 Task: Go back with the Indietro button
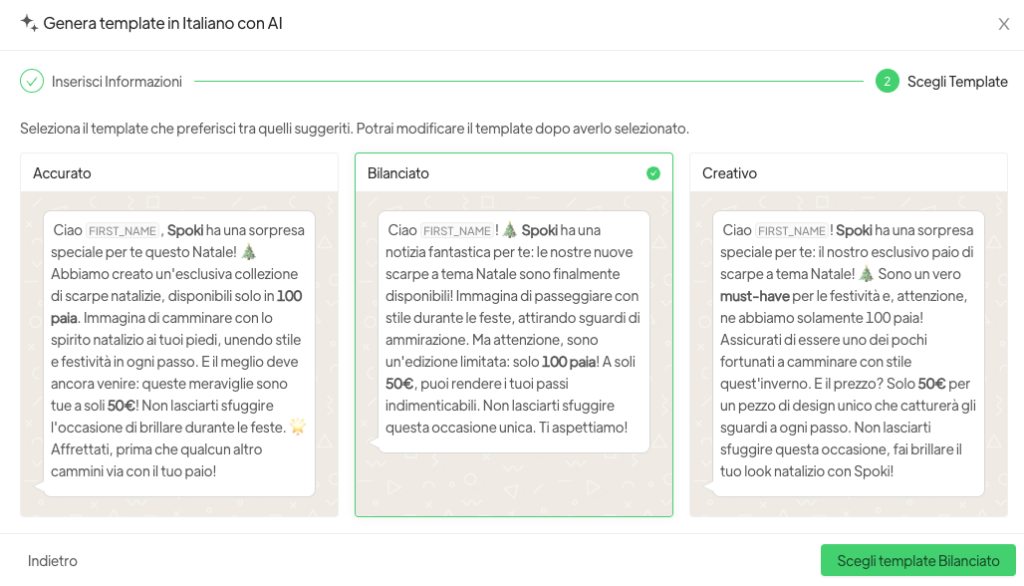click(x=53, y=561)
